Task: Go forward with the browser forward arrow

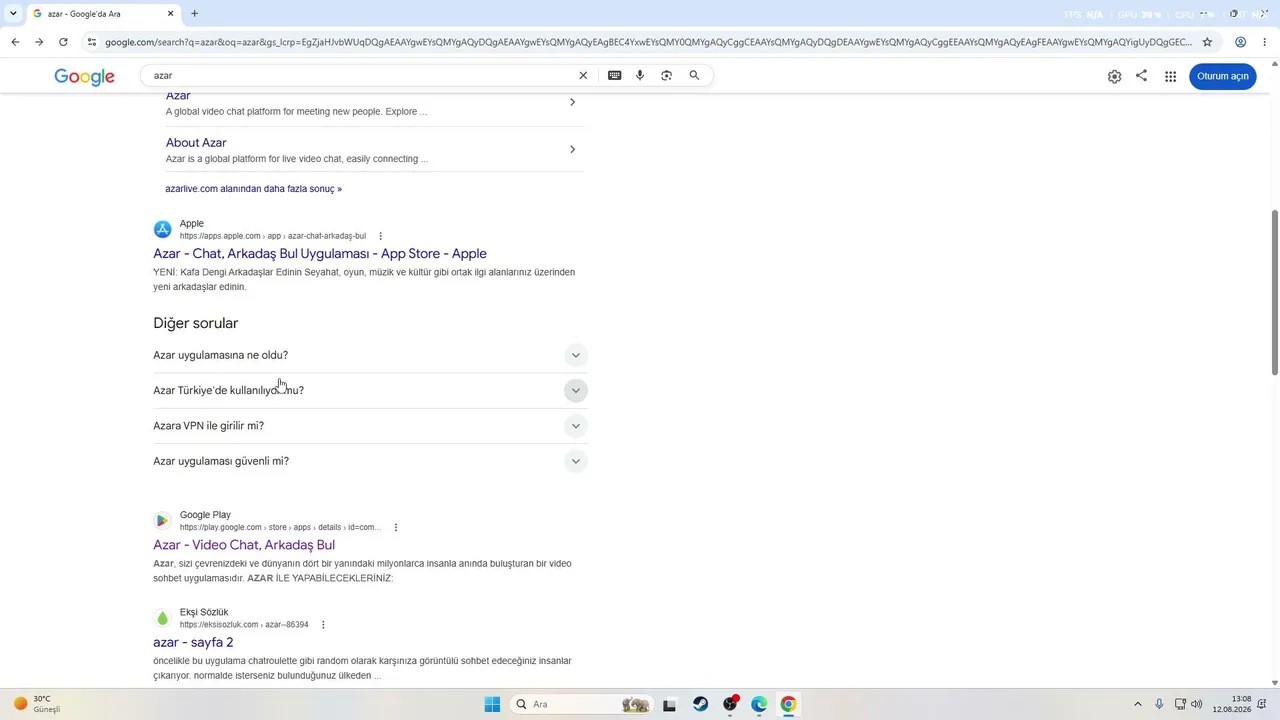Action: pos(39,42)
